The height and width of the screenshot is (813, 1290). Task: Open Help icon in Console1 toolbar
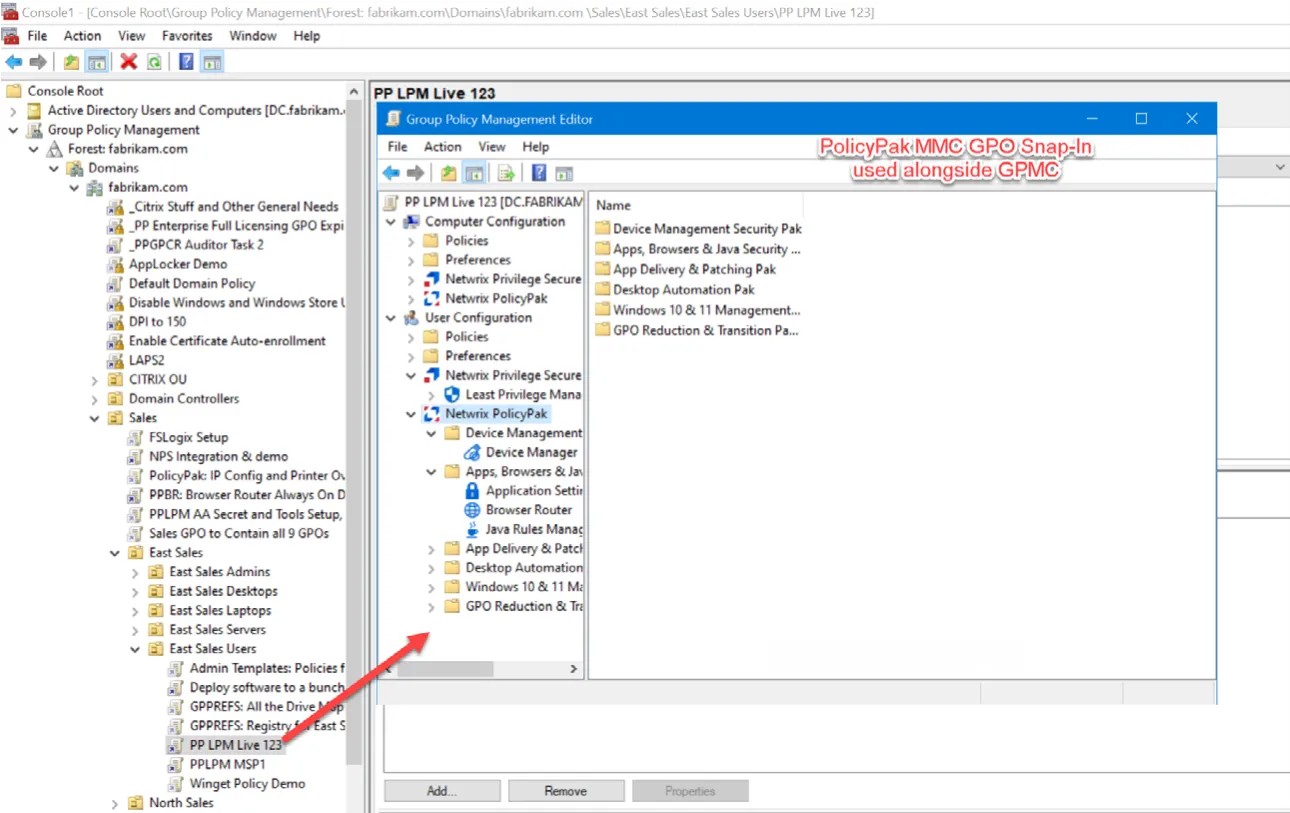(x=186, y=62)
